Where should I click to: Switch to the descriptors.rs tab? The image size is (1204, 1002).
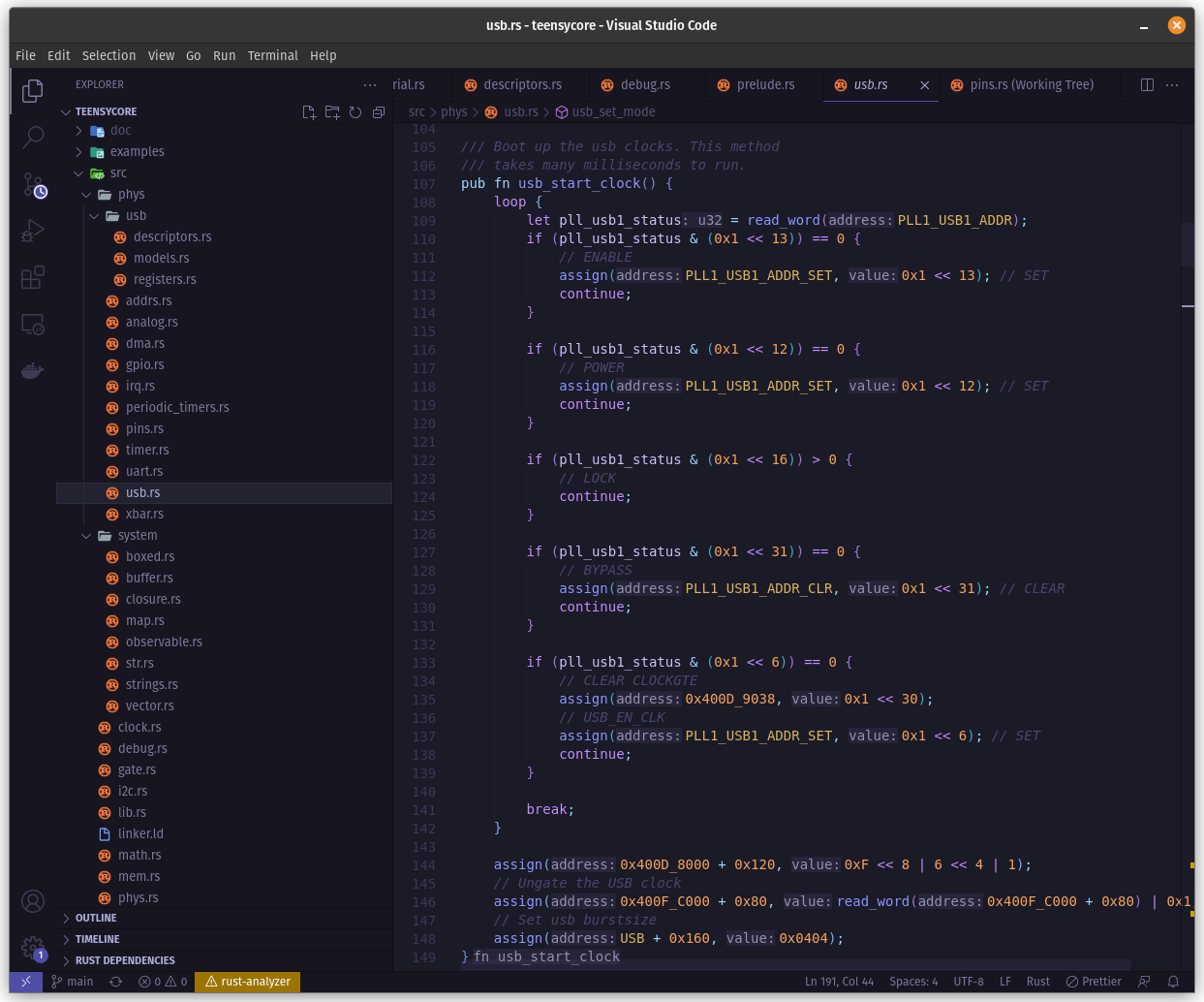[x=522, y=85]
